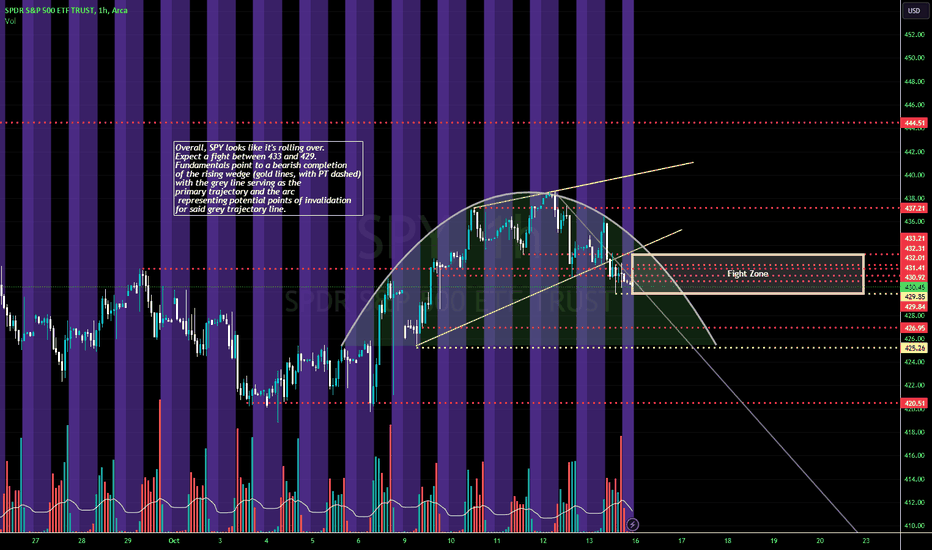This screenshot has width=932, height=550.
Task: Select 448.00 on the price scale
Action: (x=915, y=81)
